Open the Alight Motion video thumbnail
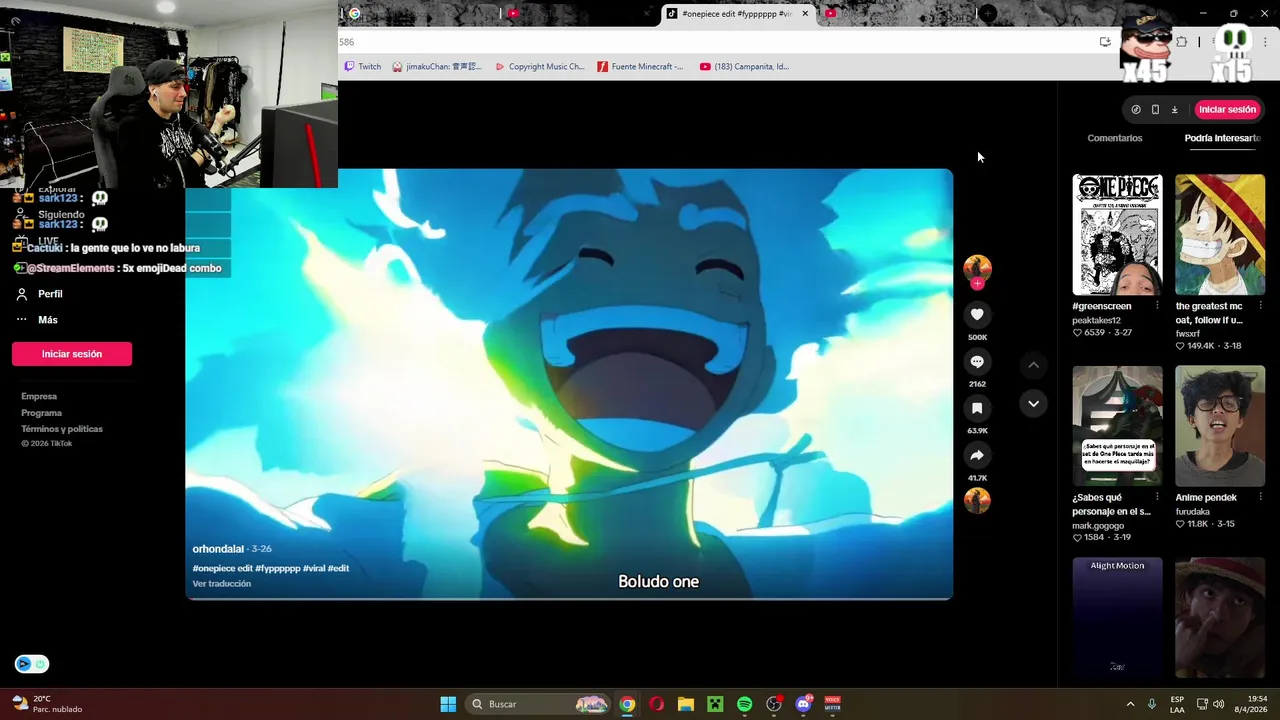 pyautogui.click(x=1117, y=618)
